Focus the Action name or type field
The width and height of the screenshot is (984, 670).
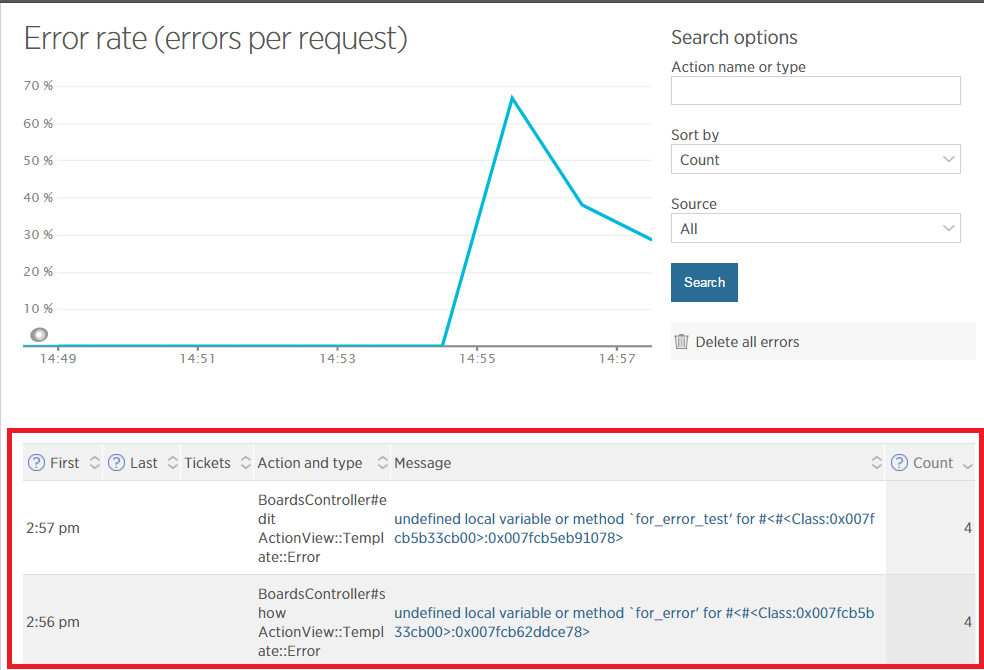click(815, 91)
